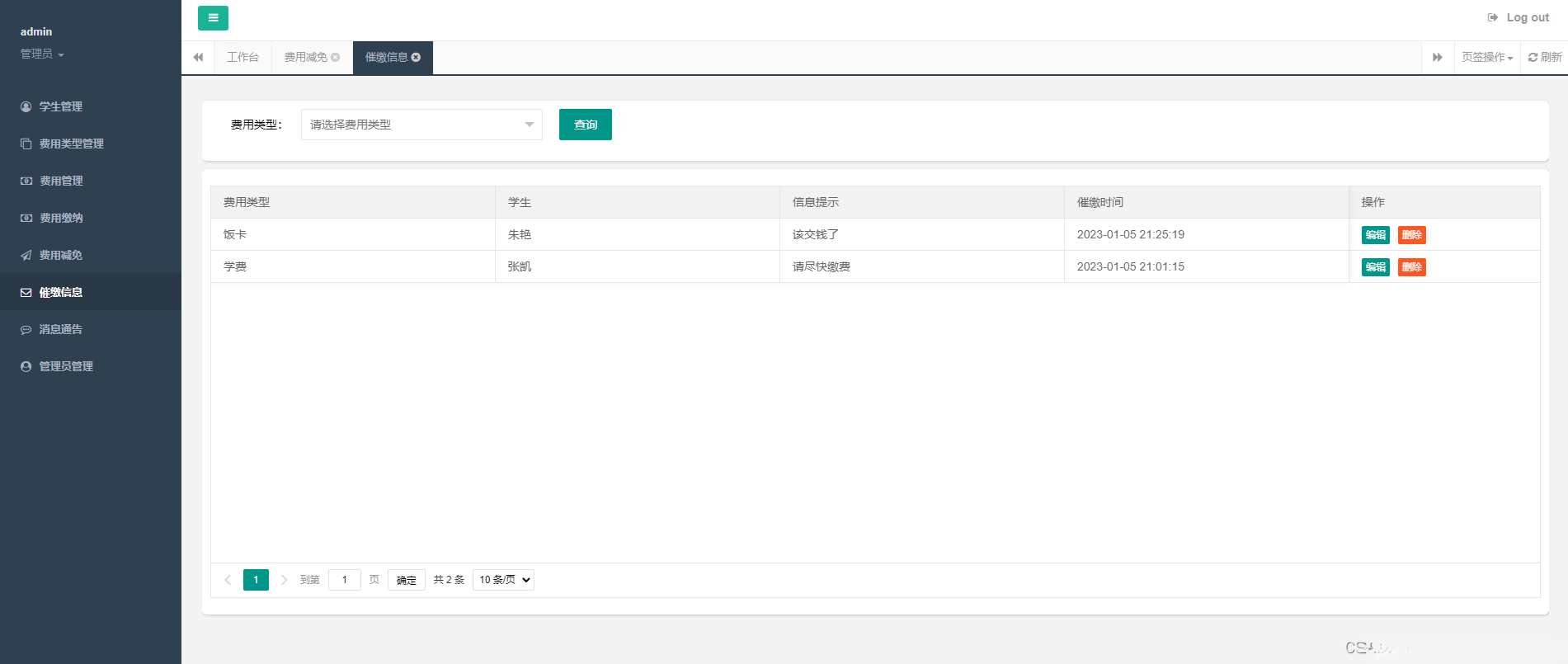Open 费用类型管理 in the sidebar

click(91, 144)
